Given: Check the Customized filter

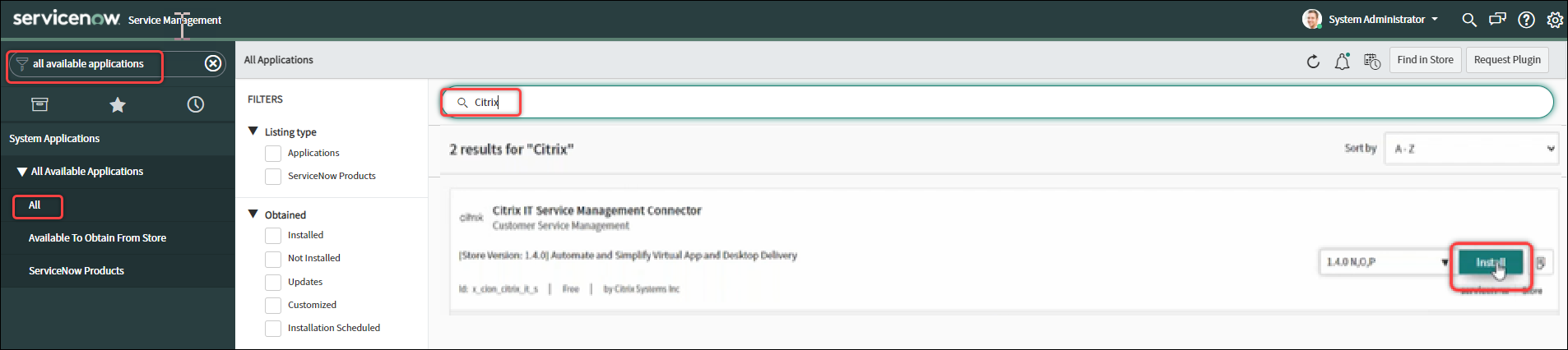Looking at the screenshot, I should 273,306.
